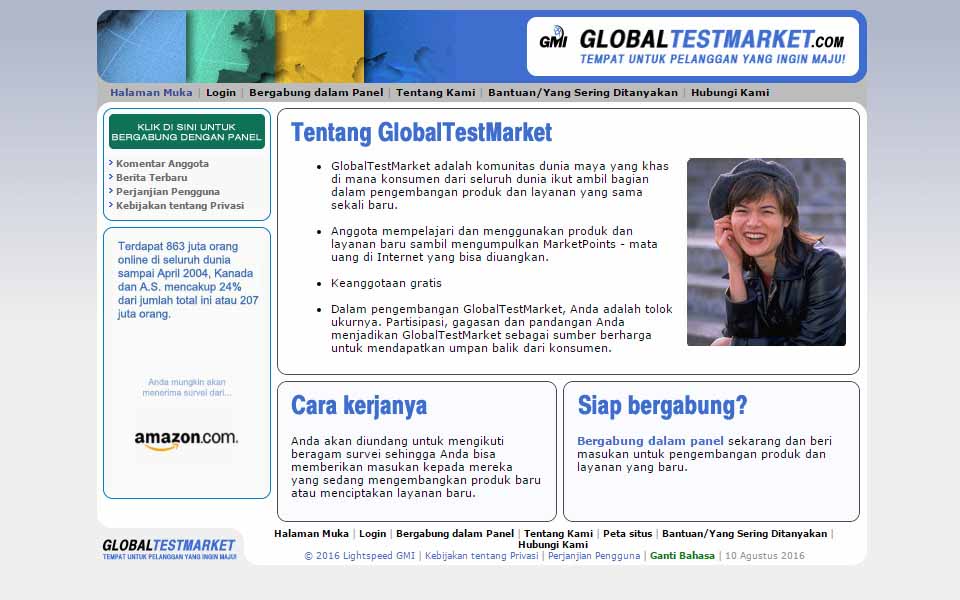Open Komentar Anggota sidebar link

162,163
